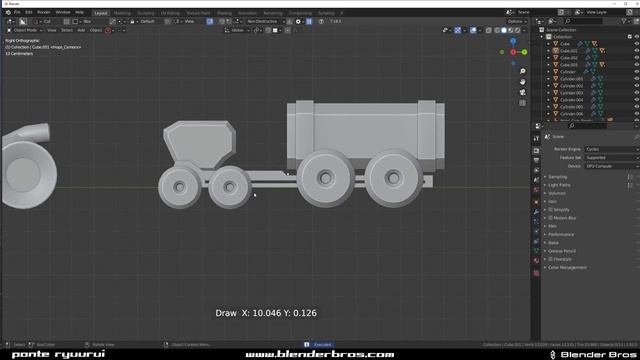This screenshot has height=360, width=640.
Task: Click zoom magnifier in viewport gizmo
Action: 522,71
